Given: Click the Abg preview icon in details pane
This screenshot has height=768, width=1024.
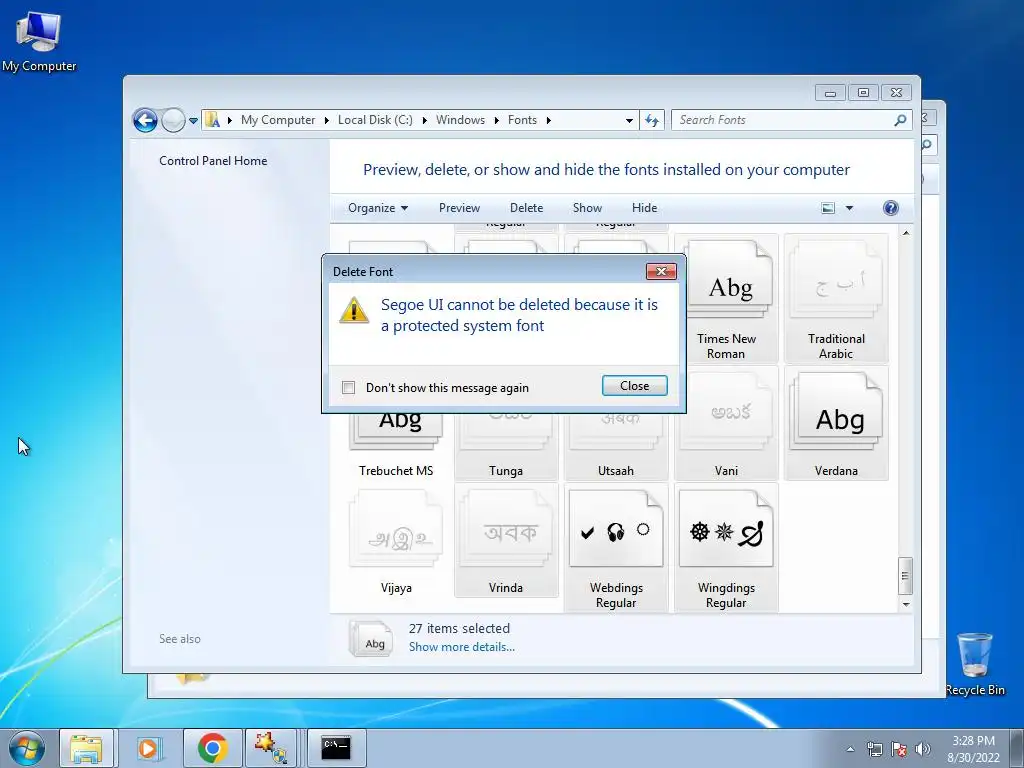Looking at the screenshot, I should (x=371, y=638).
